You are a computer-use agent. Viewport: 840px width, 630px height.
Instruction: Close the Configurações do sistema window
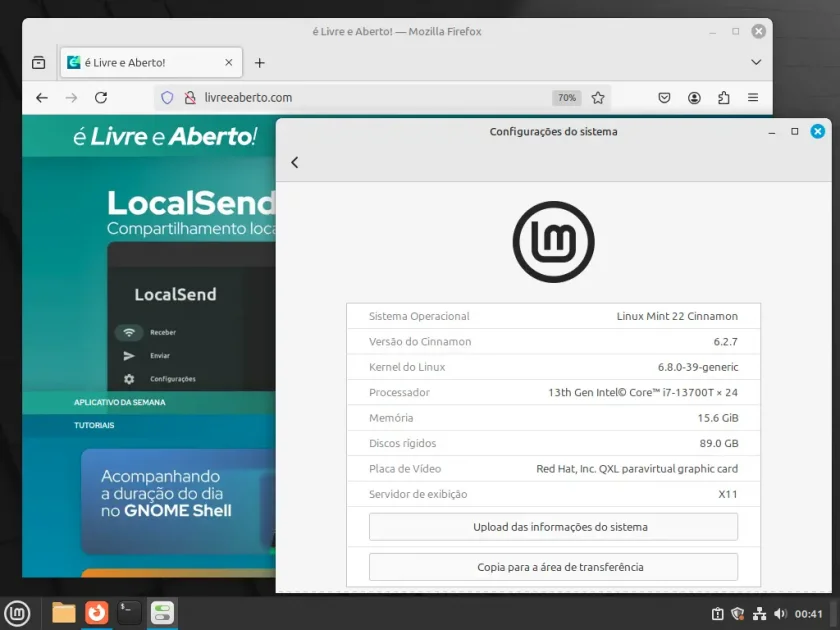[x=818, y=131]
